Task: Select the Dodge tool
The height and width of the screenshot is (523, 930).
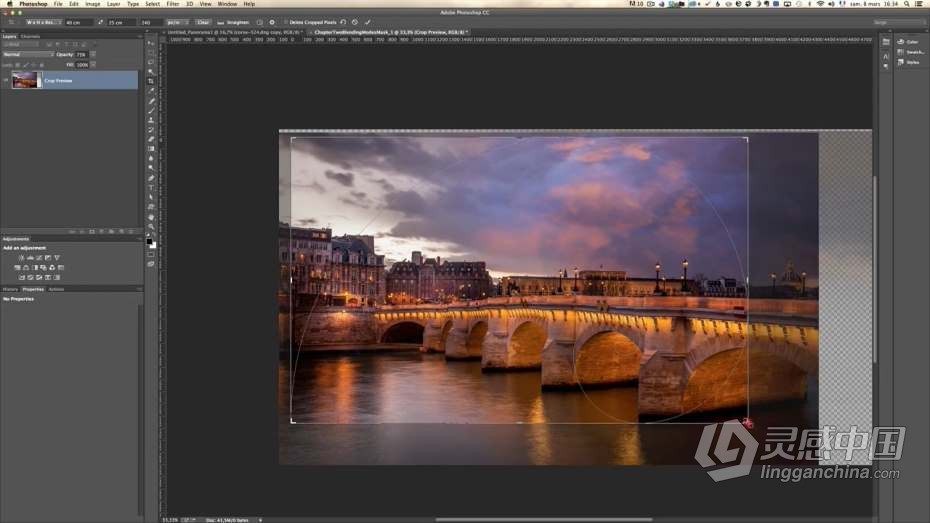Action: 151,168
